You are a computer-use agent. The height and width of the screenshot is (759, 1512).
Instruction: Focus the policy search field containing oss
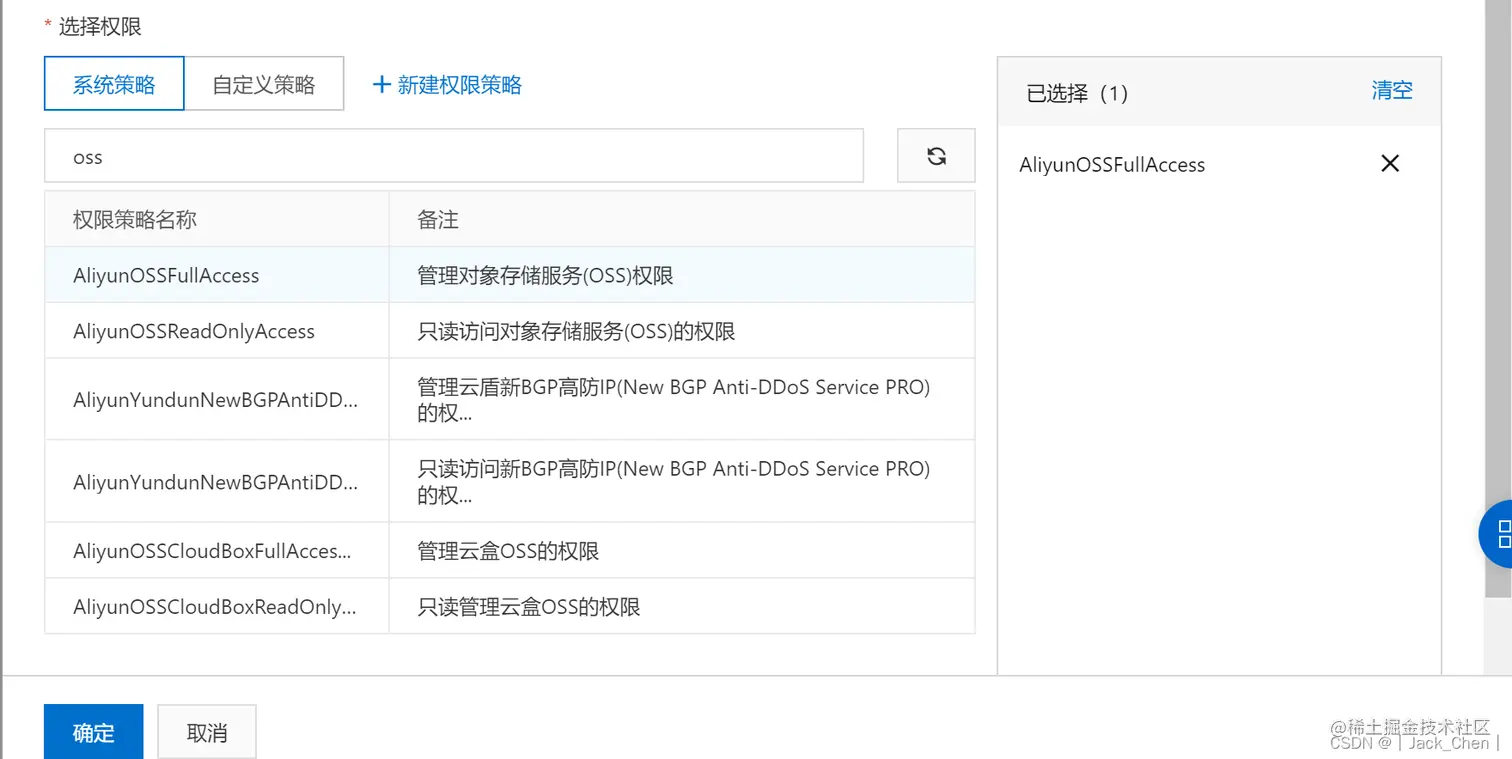pyautogui.click(x=454, y=156)
